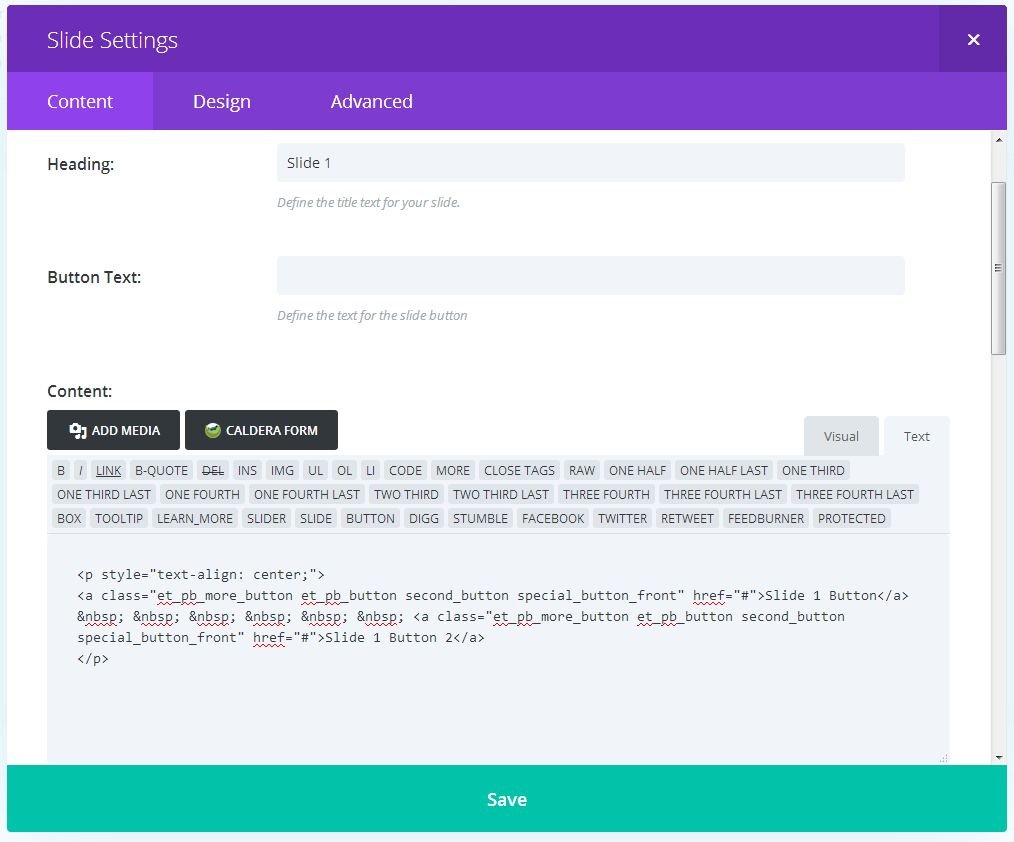Save the slide settings
The image size is (1014, 842).
click(x=506, y=799)
